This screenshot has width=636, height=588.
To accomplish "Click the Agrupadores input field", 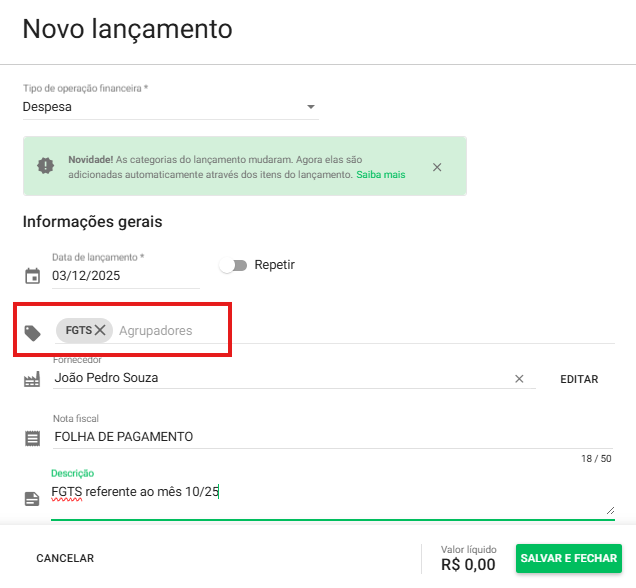I will (300, 330).
